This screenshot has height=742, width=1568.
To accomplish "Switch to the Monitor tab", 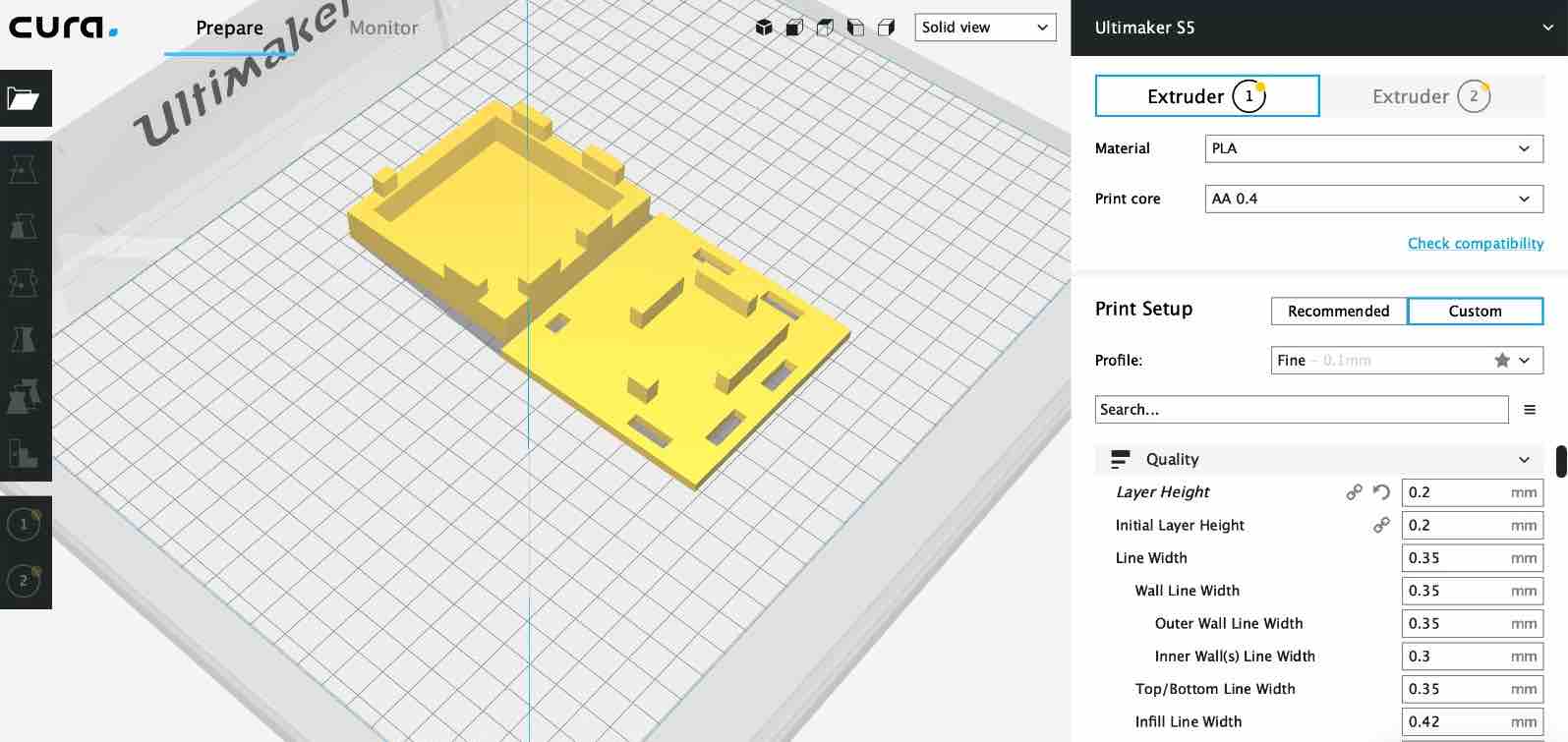I will tap(383, 29).
